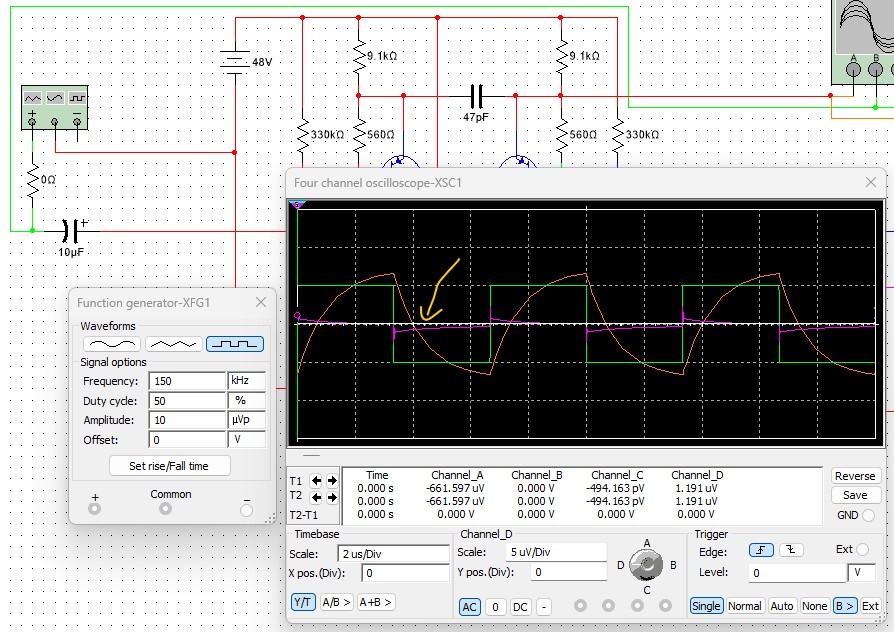Move cursor T2 right with arrow

coord(332,497)
